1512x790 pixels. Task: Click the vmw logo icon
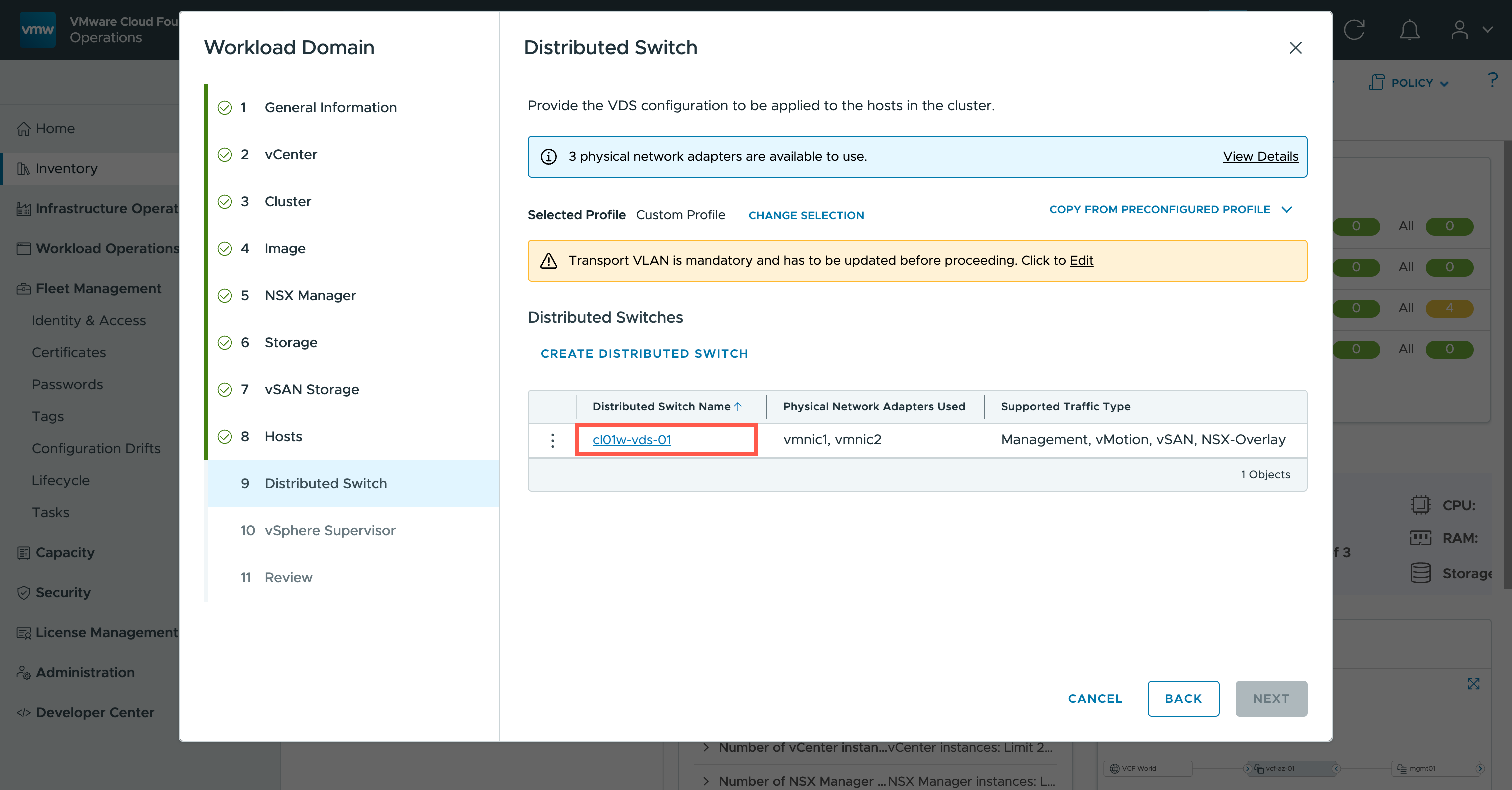click(37, 30)
